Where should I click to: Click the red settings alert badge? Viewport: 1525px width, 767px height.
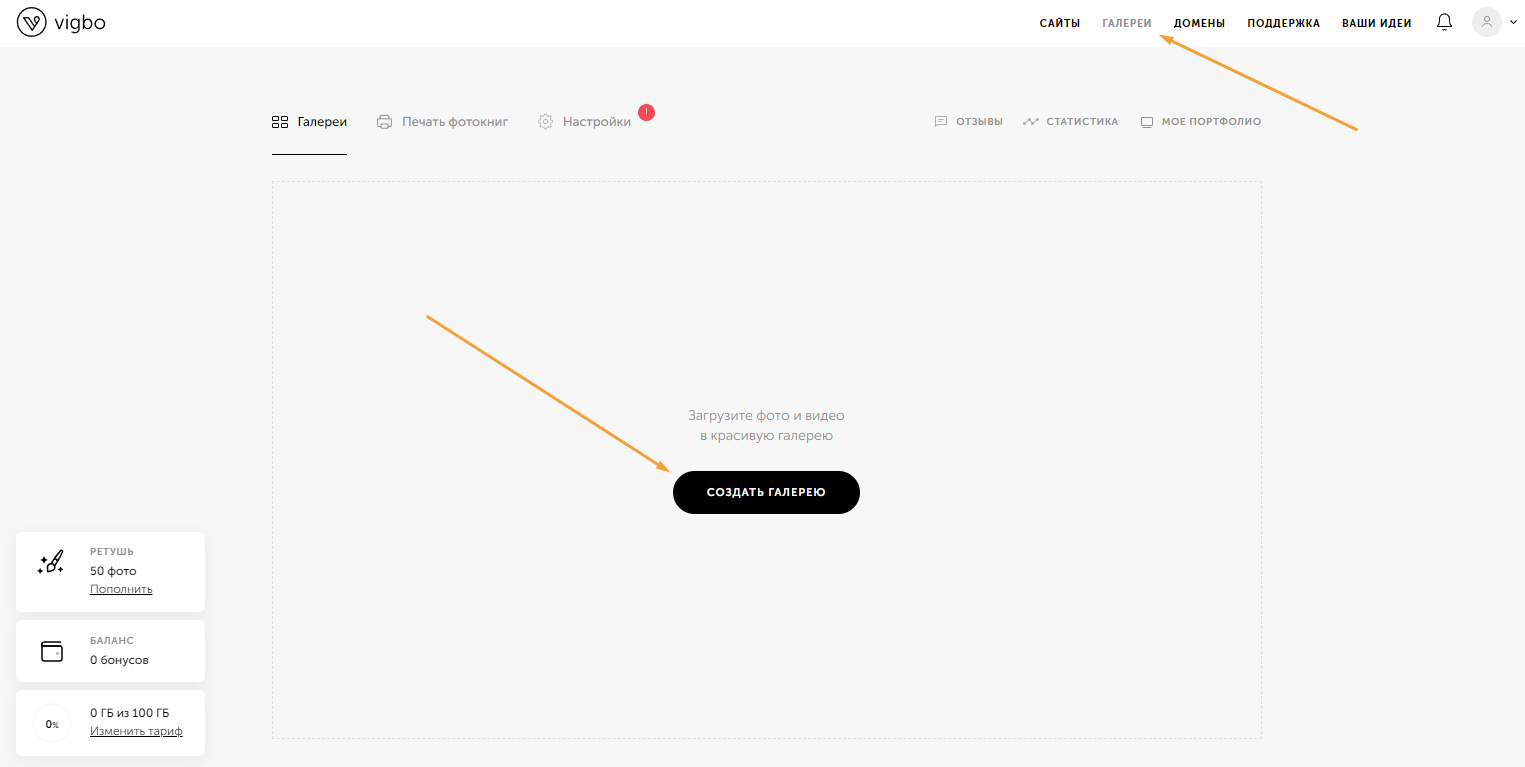646,112
